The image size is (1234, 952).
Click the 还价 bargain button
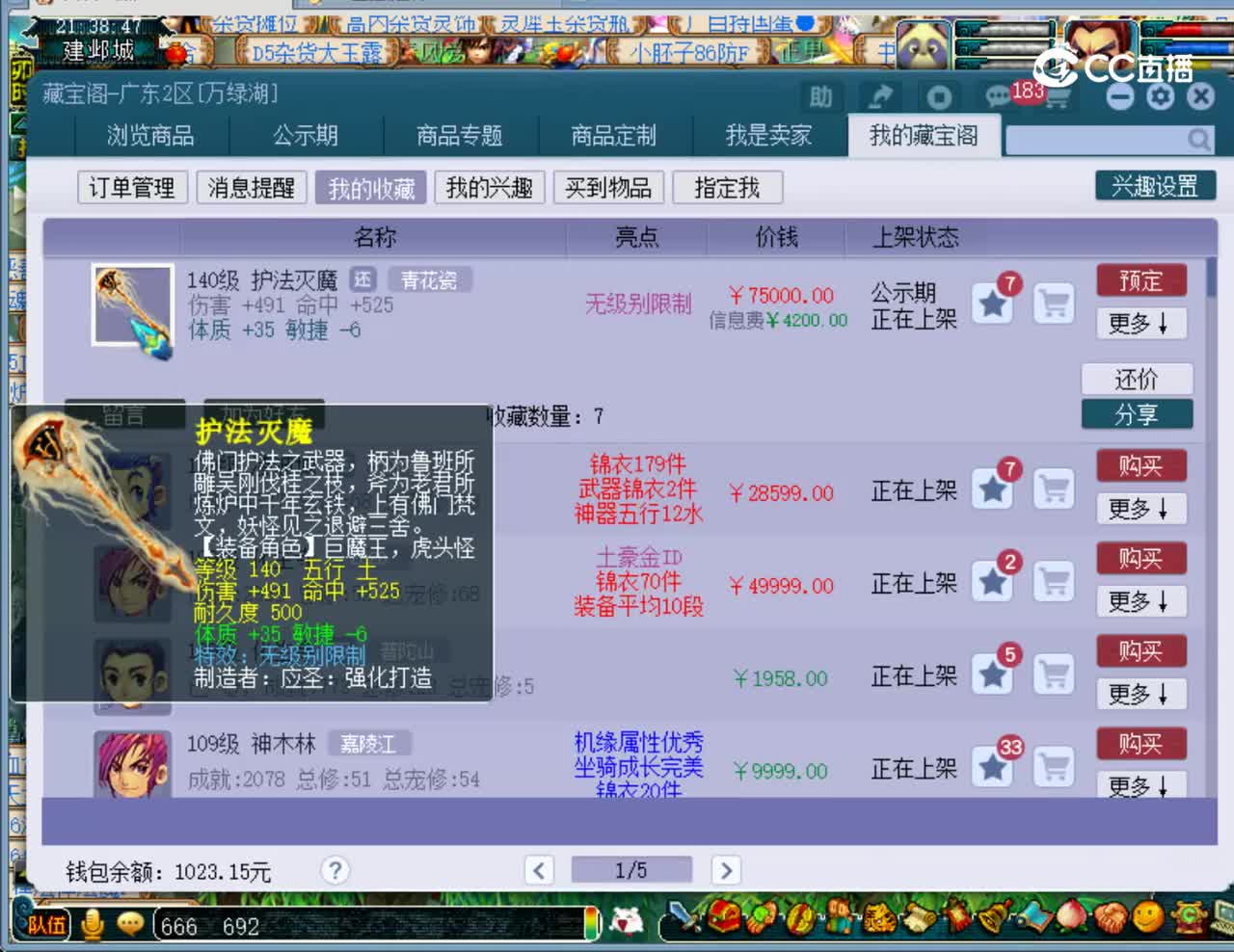click(1137, 379)
